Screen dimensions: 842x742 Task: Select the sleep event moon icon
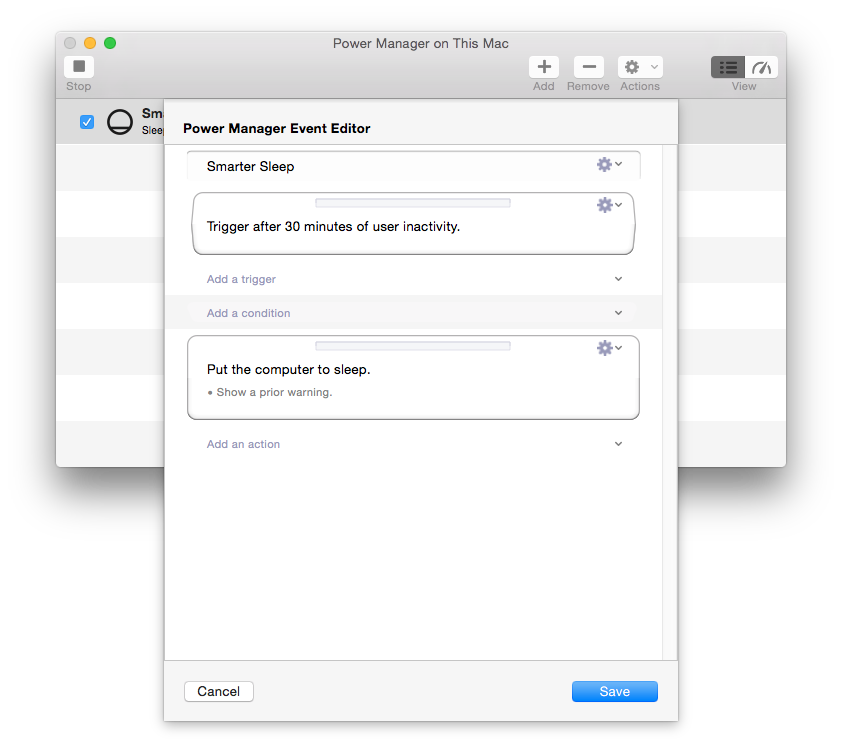click(x=119, y=122)
